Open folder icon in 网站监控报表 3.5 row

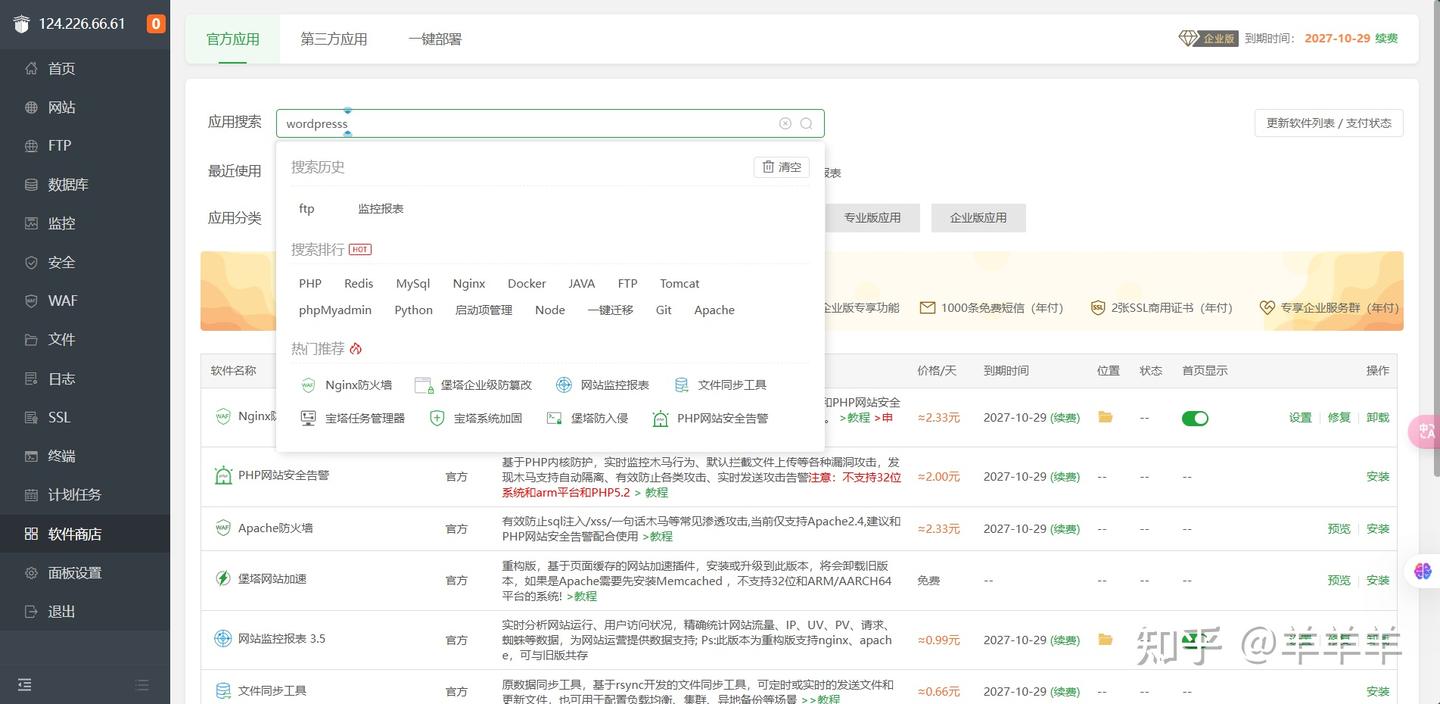point(1105,639)
